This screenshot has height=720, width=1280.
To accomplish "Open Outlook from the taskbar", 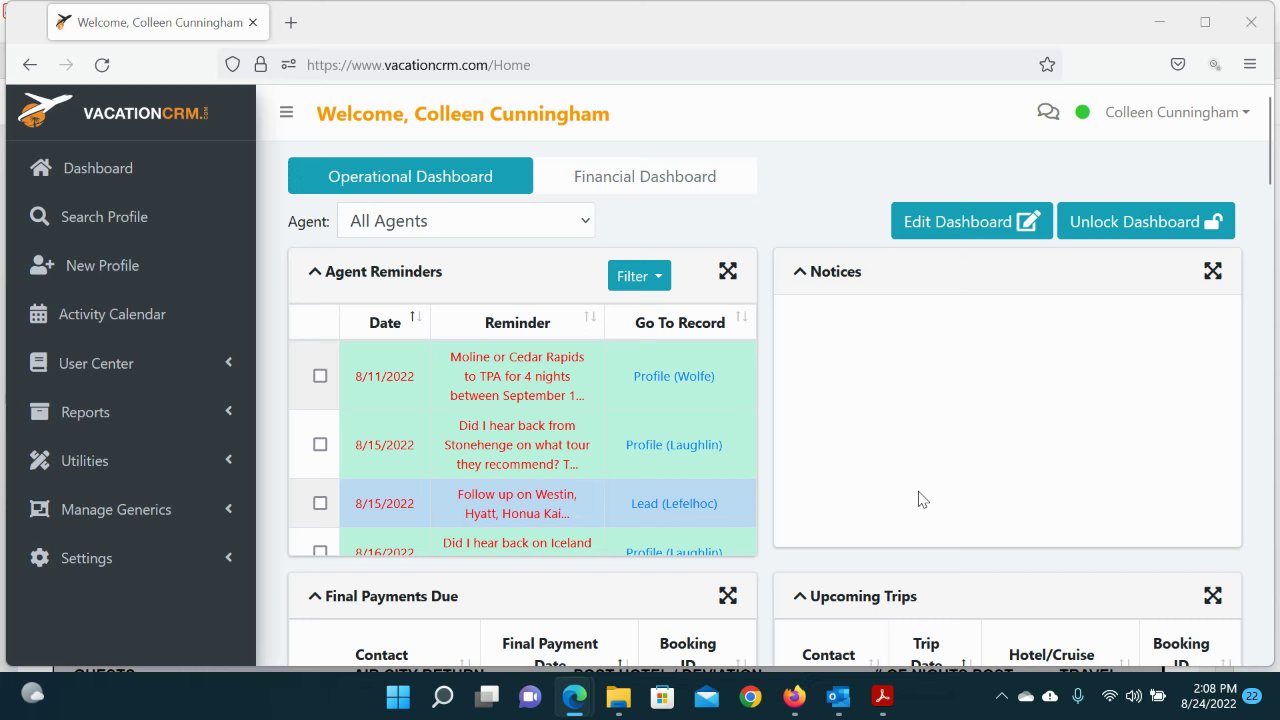I will pos(838,696).
